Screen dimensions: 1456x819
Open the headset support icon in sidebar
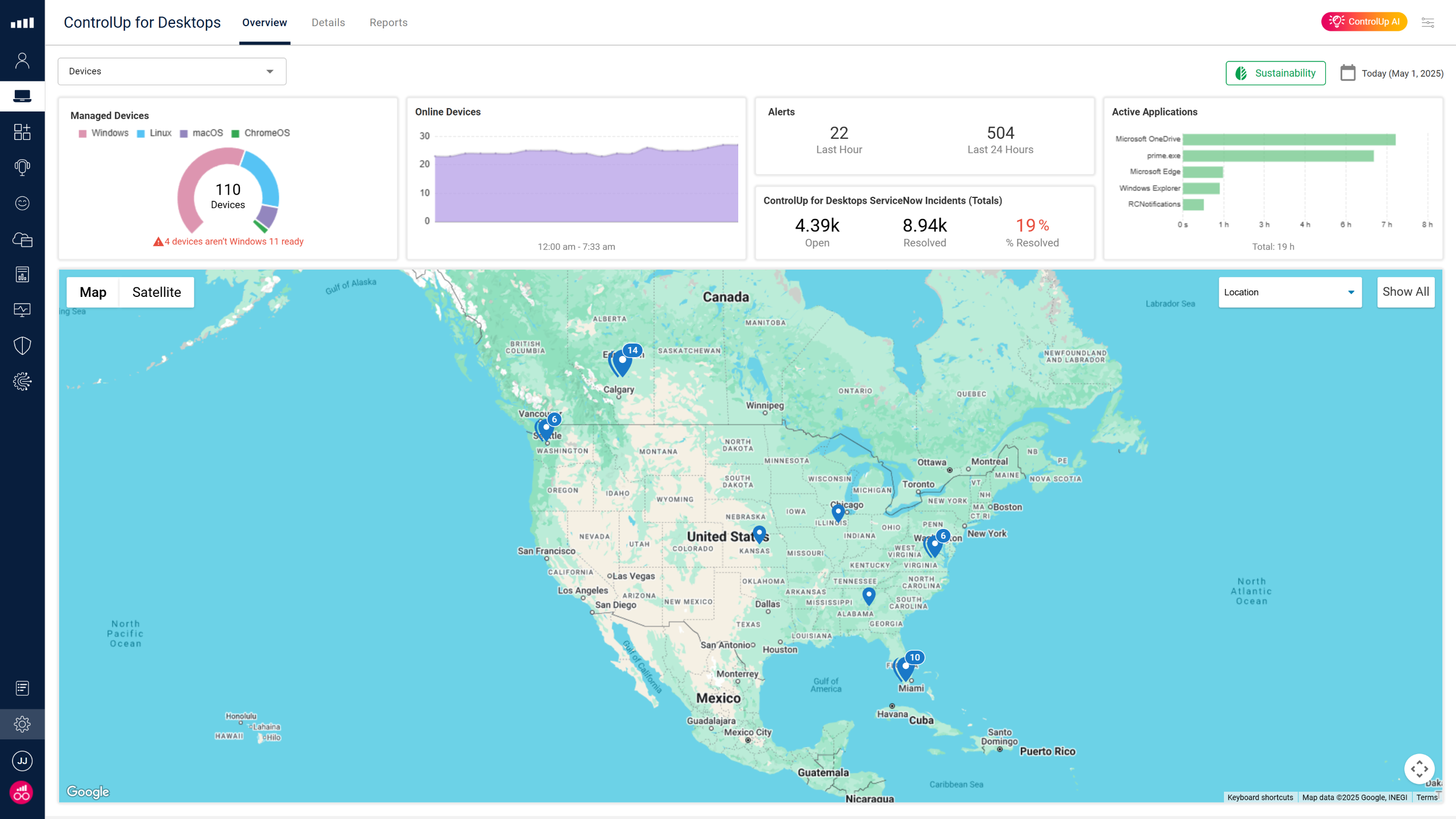(x=22, y=167)
